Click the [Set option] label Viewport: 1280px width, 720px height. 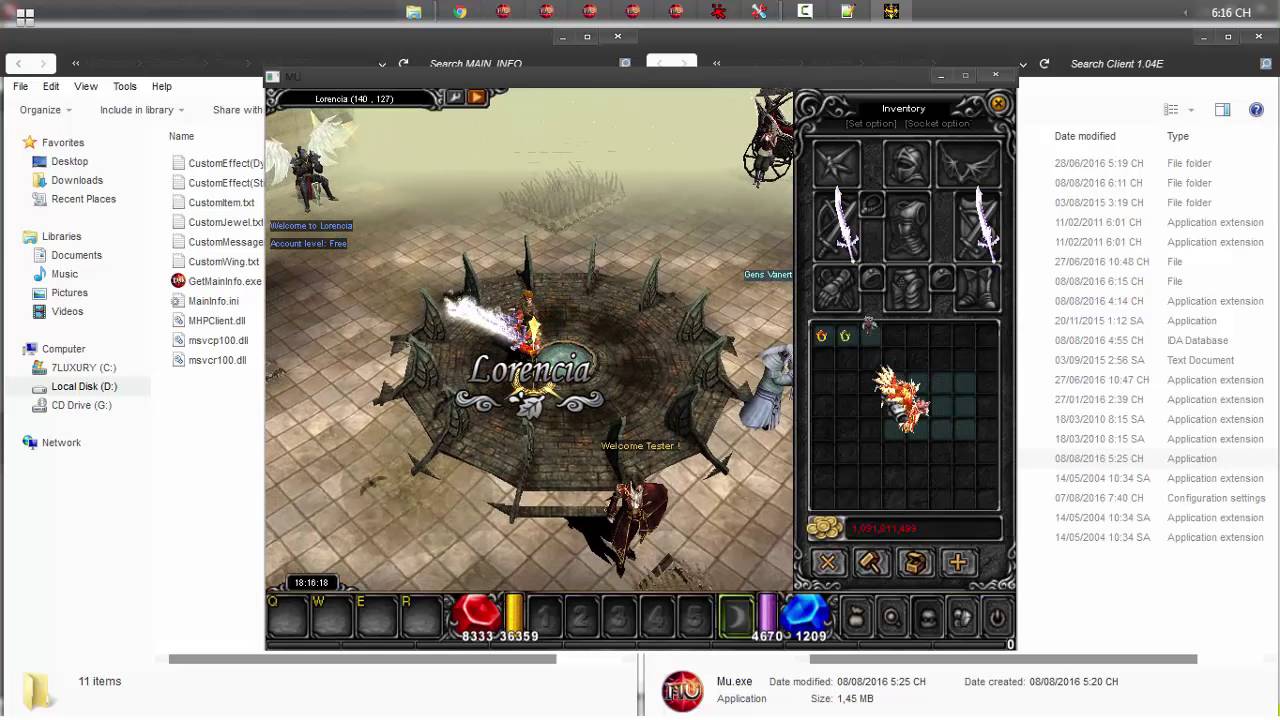pyautogui.click(x=871, y=124)
